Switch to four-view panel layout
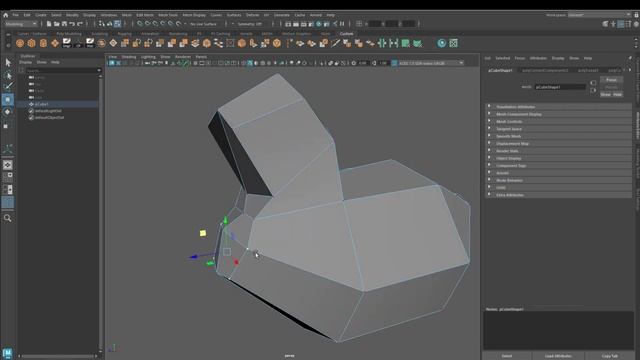This screenshot has height=360, width=640. [8, 177]
